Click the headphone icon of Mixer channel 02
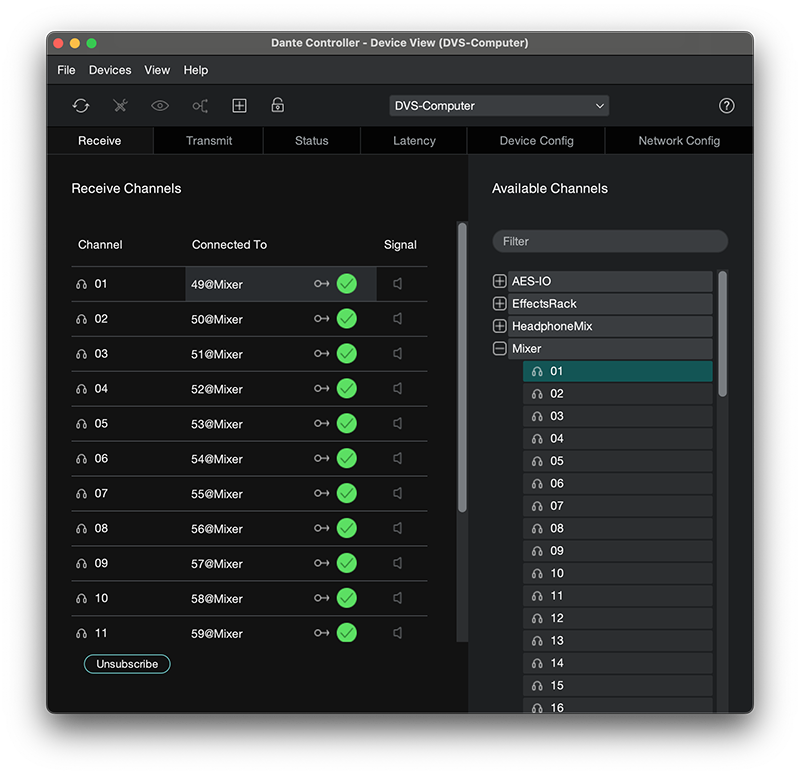Screen dimensions: 800x775 (x=537, y=394)
